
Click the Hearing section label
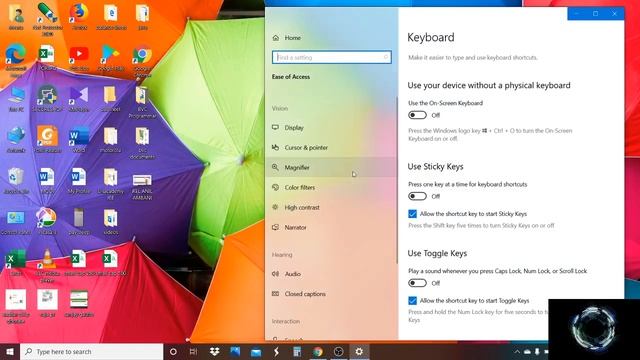282,255
